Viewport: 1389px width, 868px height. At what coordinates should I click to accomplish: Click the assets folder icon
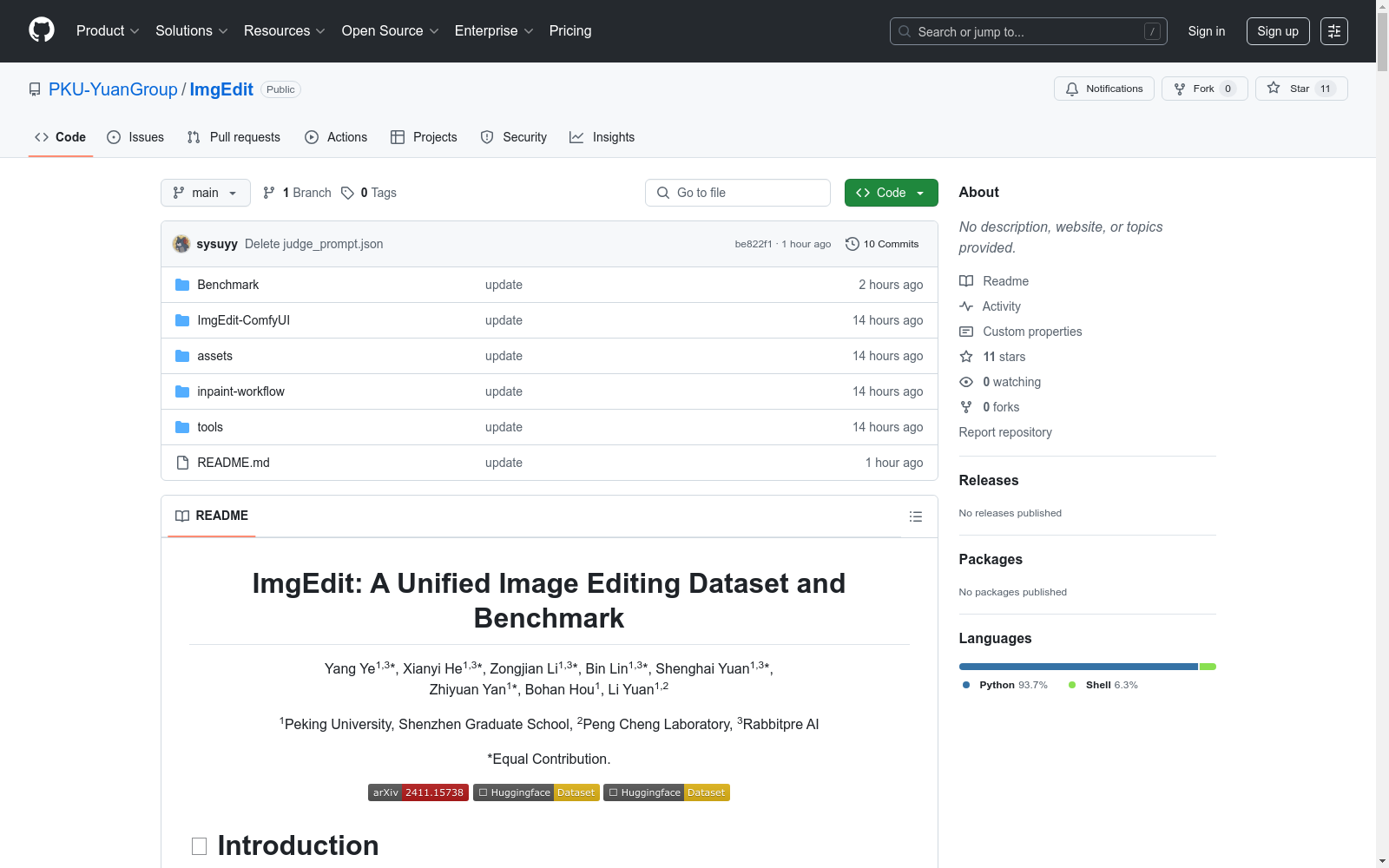point(182,356)
